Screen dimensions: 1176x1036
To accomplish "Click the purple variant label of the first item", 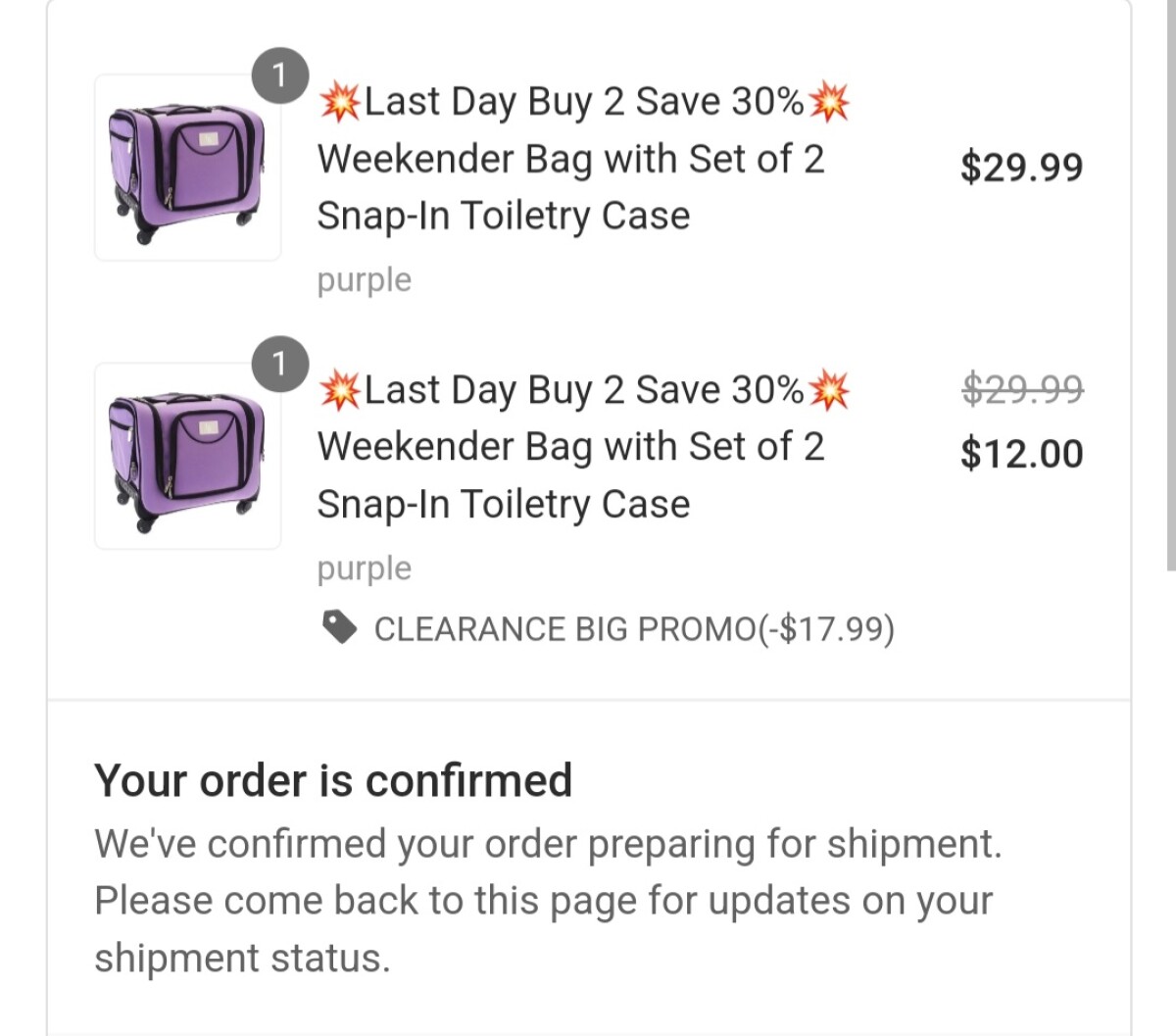I will tap(364, 280).
